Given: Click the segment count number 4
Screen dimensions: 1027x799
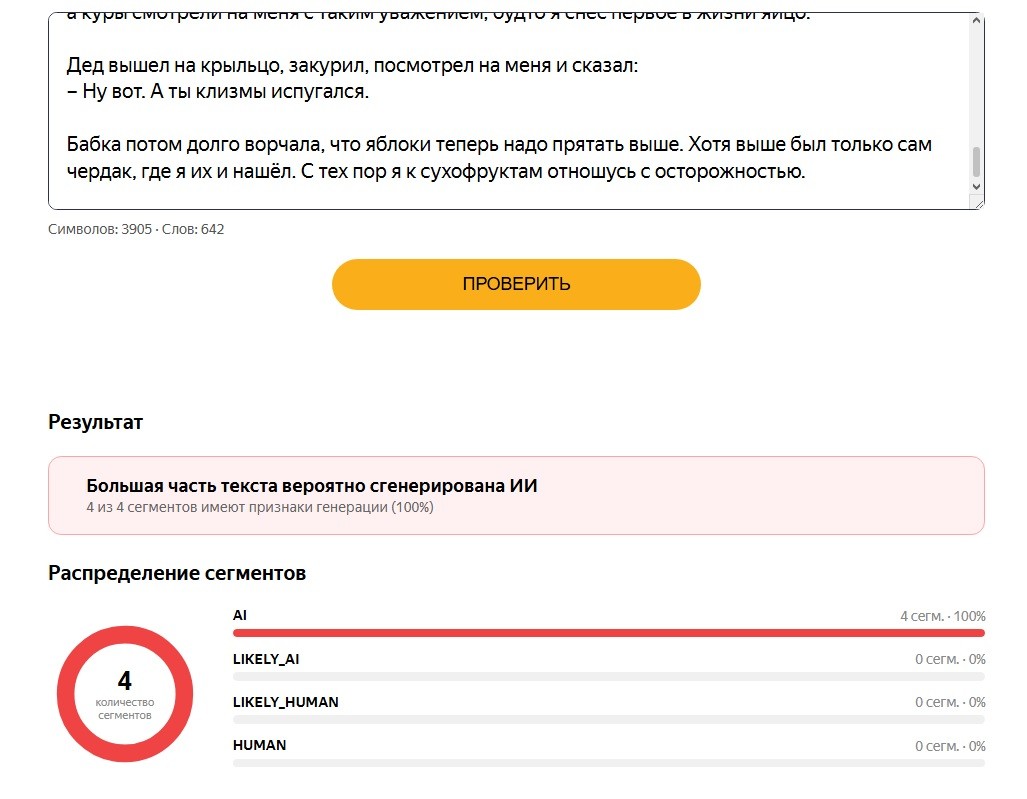Looking at the screenshot, I should coord(124,681).
